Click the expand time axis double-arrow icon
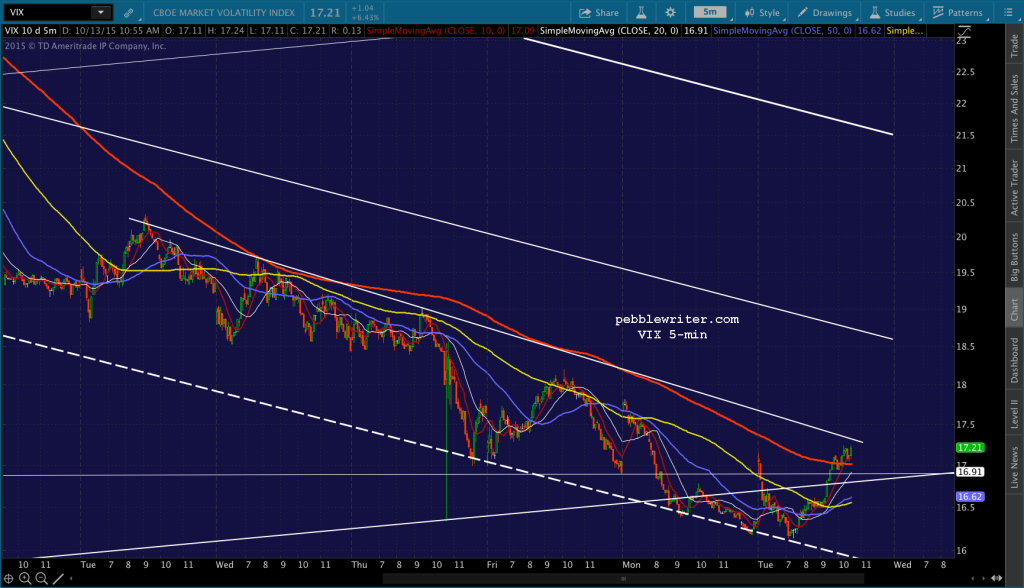The width and height of the screenshot is (1024, 588). [x=997, y=578]
